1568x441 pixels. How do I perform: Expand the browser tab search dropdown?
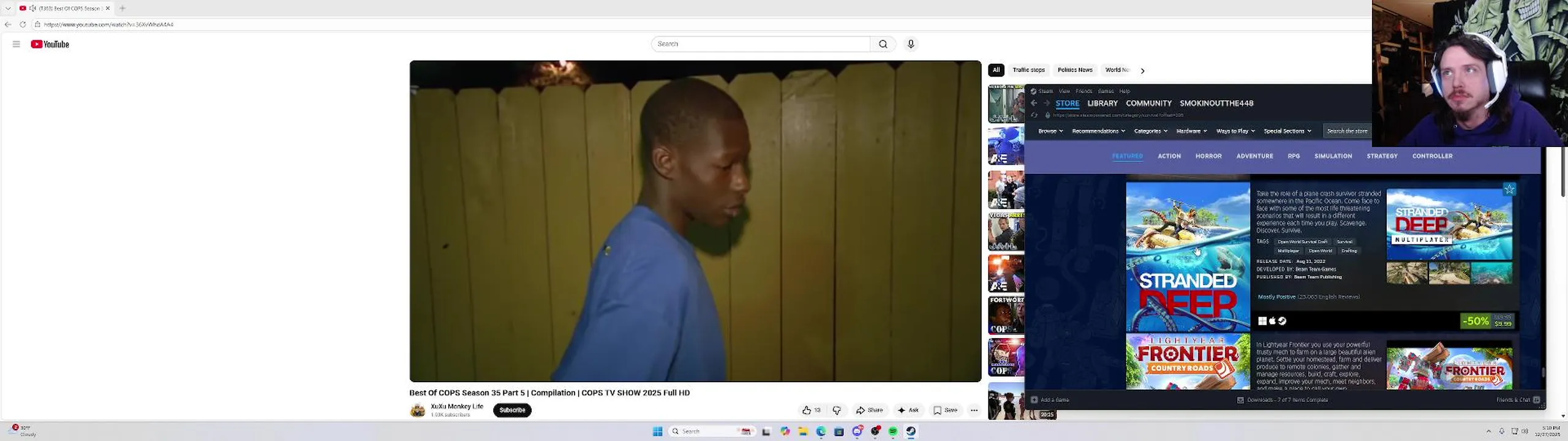pyautogui.click(x=8, y=8)
